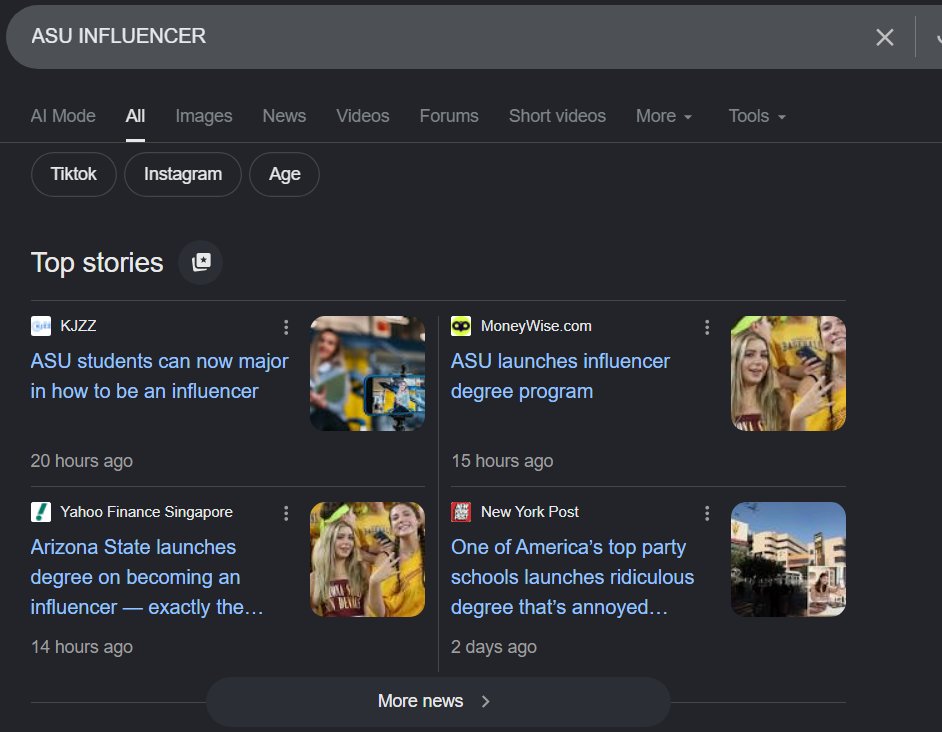The width and height of the screenshot is (942, 732).
Task: Open more options for the New York Post story
Action: tap(707, 513)
